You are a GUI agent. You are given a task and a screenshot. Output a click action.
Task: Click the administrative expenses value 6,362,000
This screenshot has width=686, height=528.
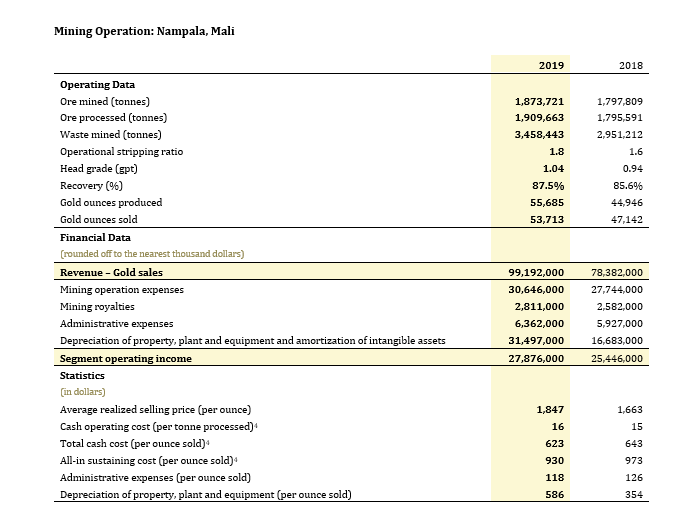coord(539,324)
